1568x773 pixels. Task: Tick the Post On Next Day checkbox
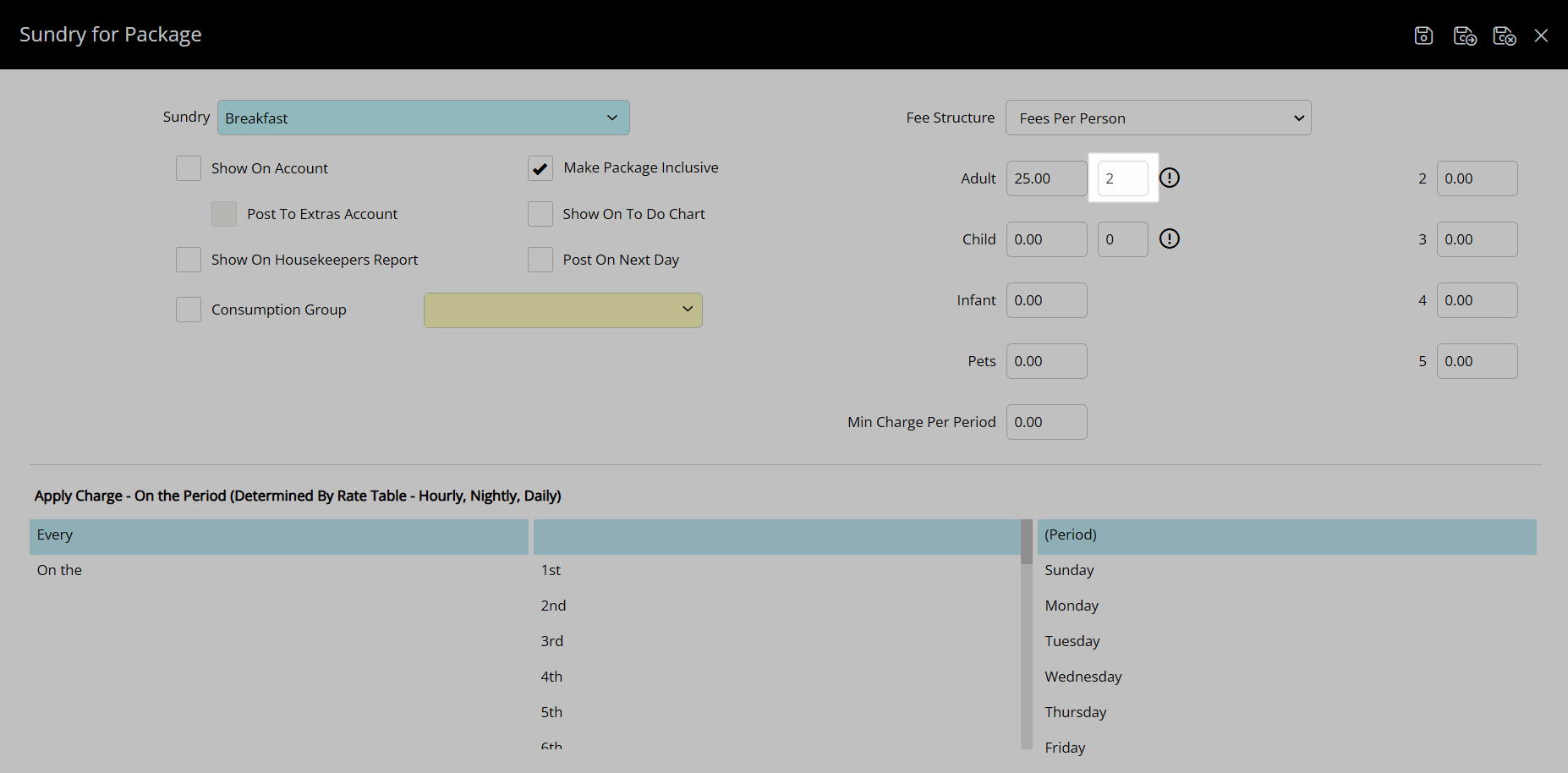(x=540, y=260)
